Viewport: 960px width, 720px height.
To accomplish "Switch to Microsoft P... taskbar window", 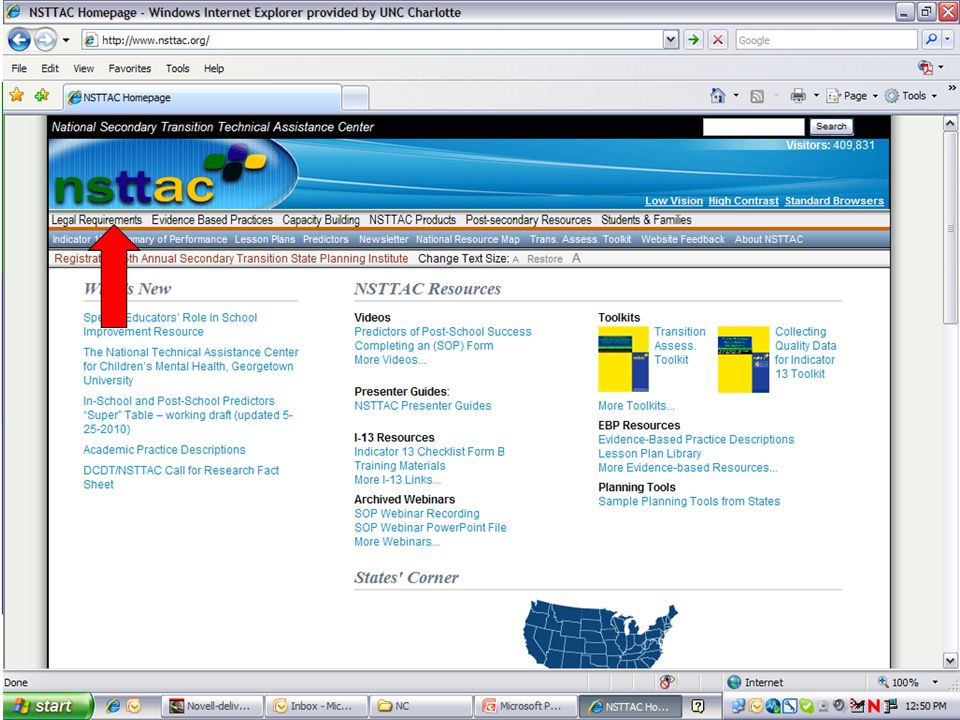I will pos(526,707).
